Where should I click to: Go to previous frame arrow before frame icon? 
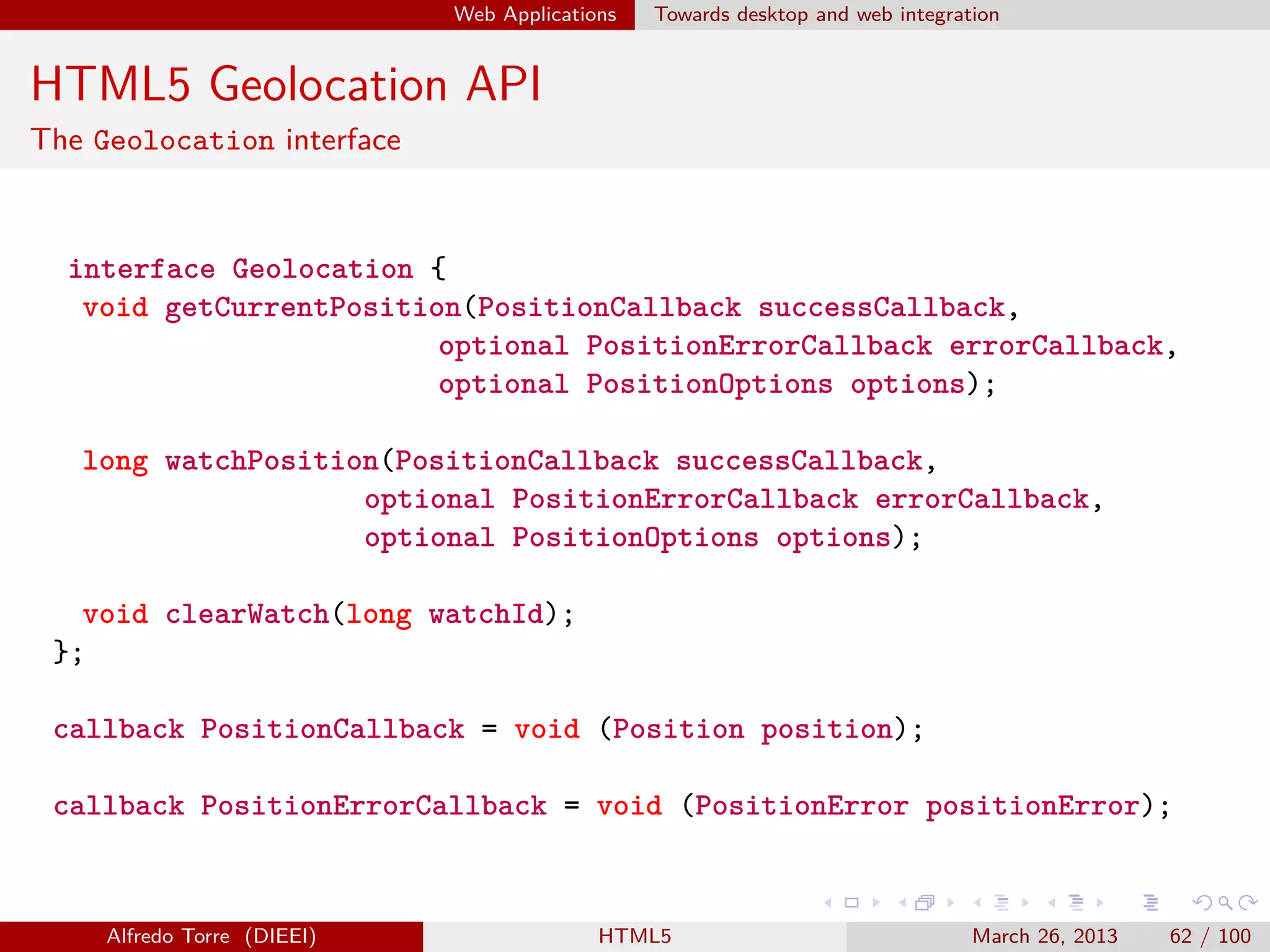click(x=902, y=903)
